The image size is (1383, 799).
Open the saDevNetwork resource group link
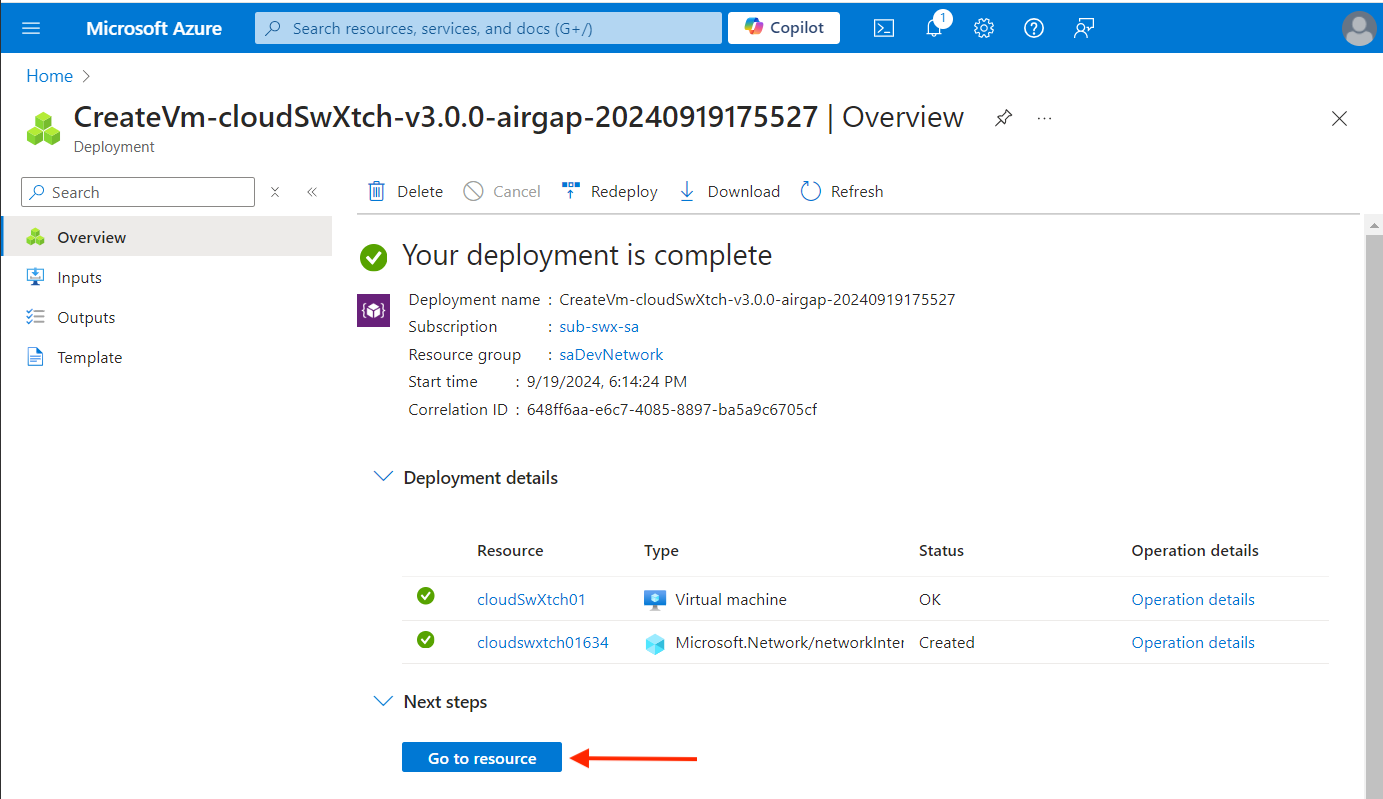610,354
